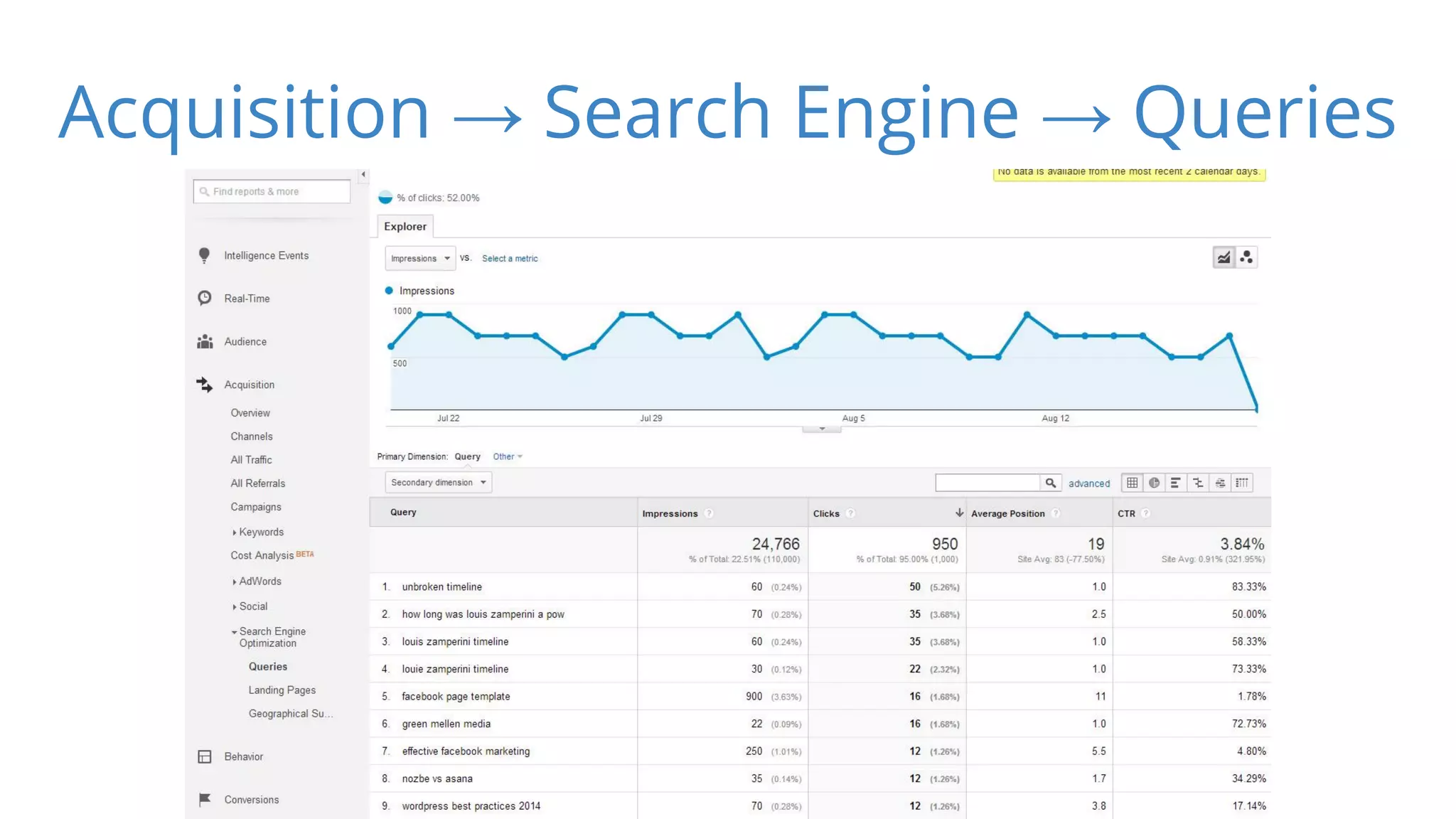Viewport: 1456px width, 819px height.
Task: Click the Query column header
Action: point(403,512)
